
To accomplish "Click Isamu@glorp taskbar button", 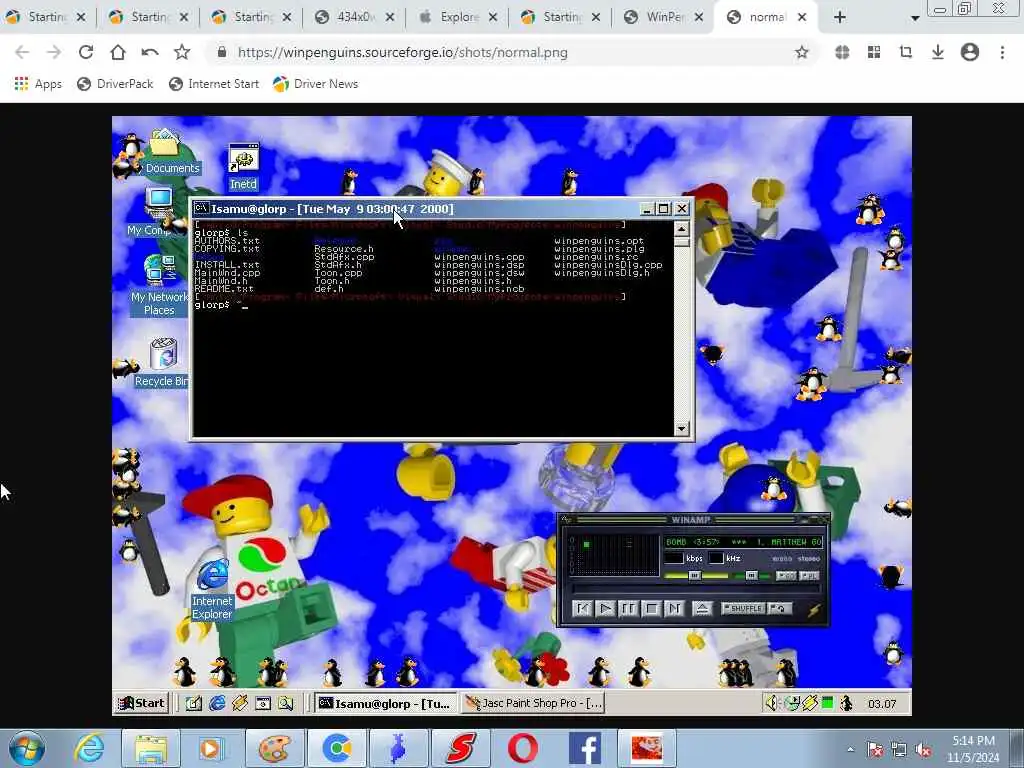I will [x=385, y=703].
